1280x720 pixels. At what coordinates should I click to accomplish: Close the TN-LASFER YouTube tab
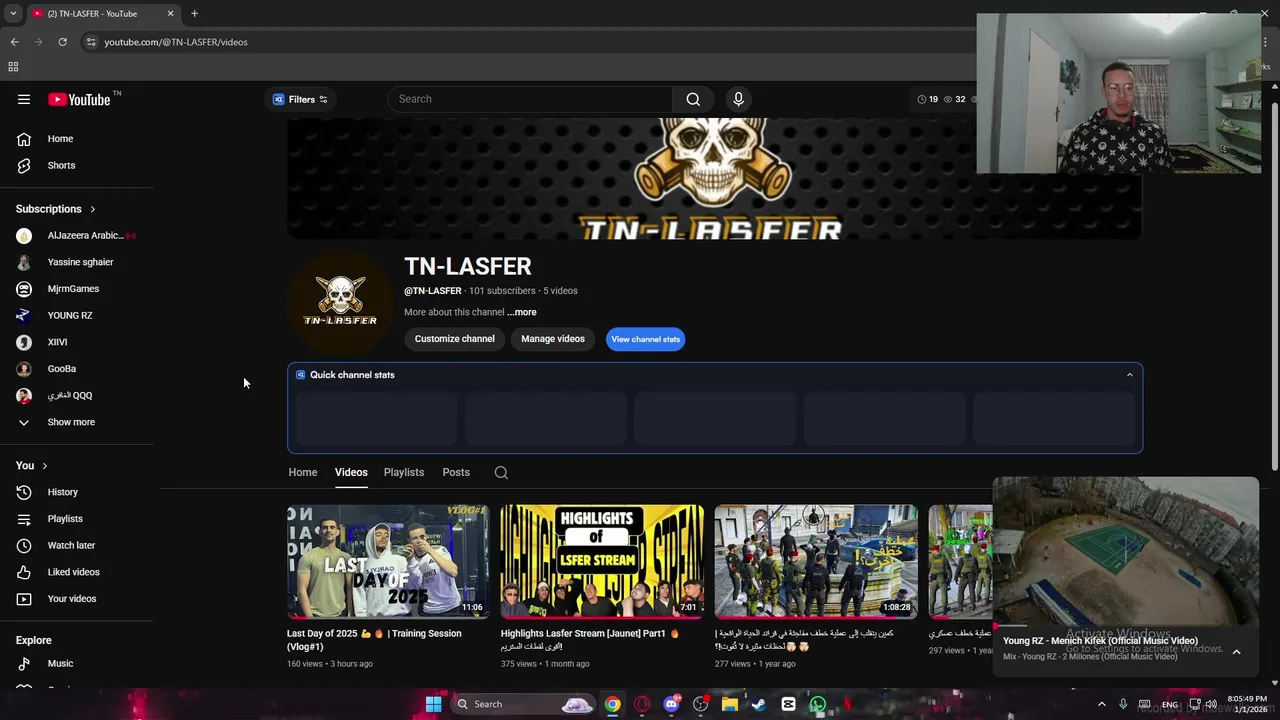point(170,13)
